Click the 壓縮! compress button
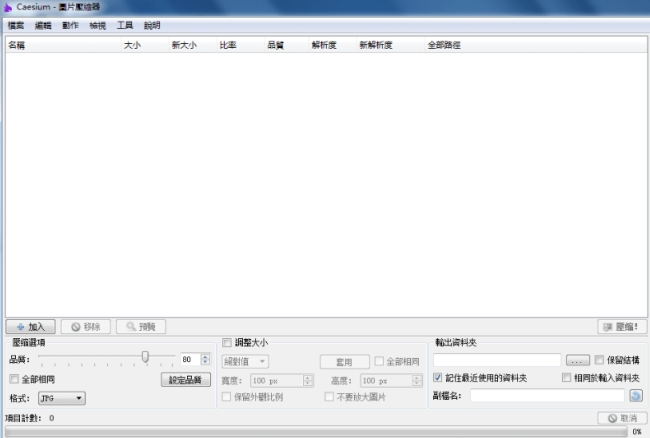 tap(622, 327)
